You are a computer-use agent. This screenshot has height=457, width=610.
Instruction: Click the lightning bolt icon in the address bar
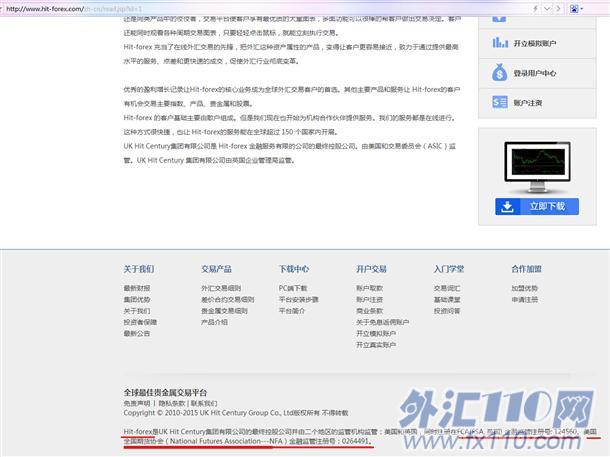[x=535, y=9]
